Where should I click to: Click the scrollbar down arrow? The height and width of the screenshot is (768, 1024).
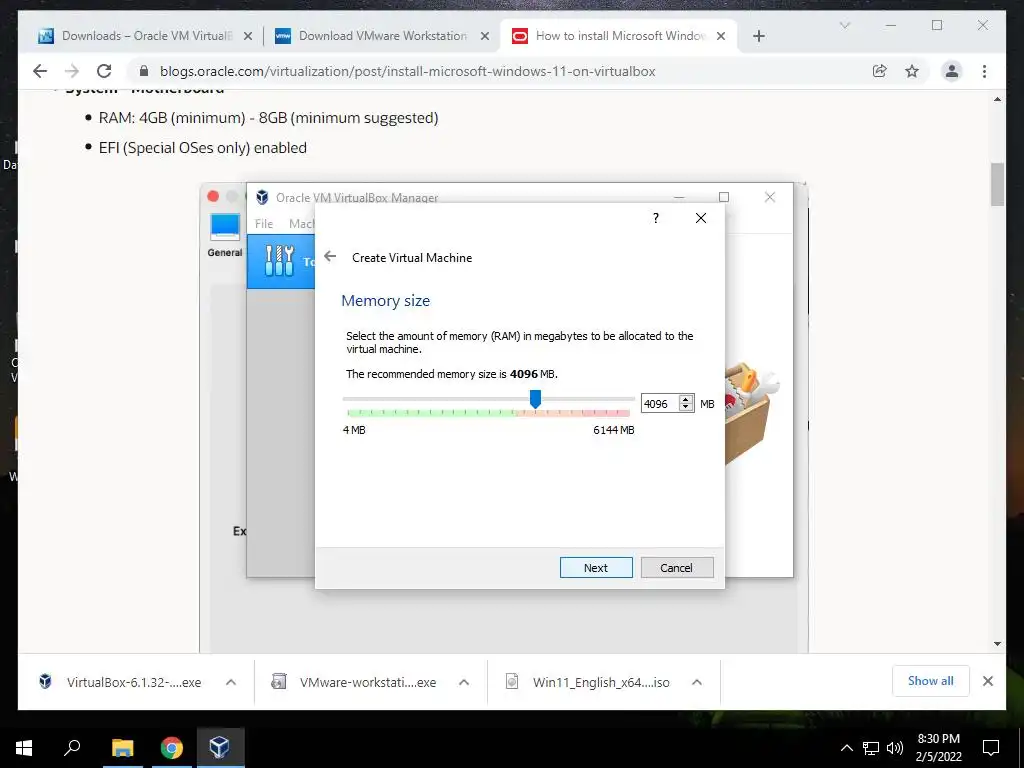pos(997,644)
